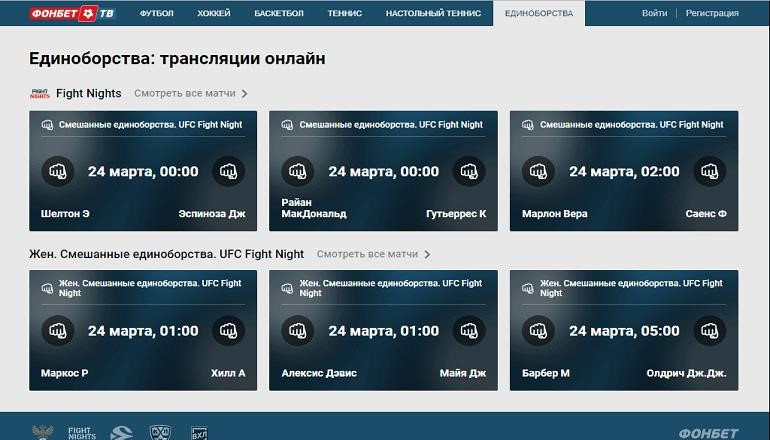This screenshot has width=770, height=440.
Task: Open the Футбол tab
Action: [157, 13]
